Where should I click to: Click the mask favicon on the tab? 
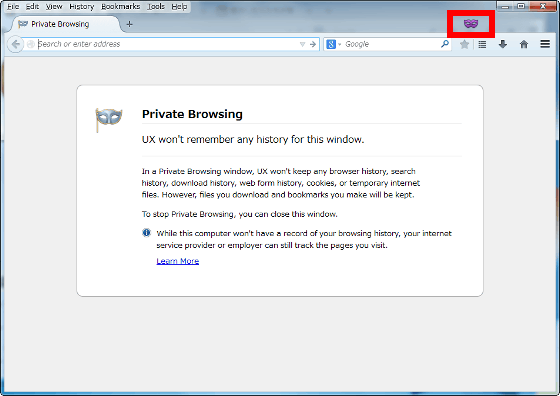[23, 24]
